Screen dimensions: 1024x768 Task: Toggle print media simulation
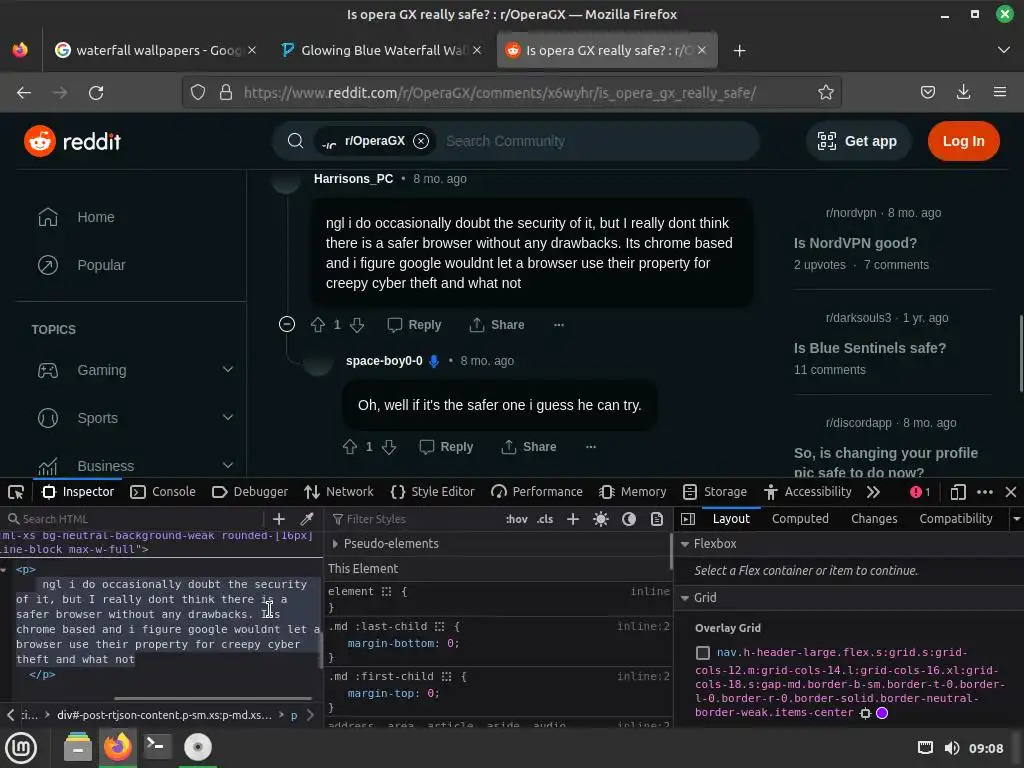tap(657, 519)
